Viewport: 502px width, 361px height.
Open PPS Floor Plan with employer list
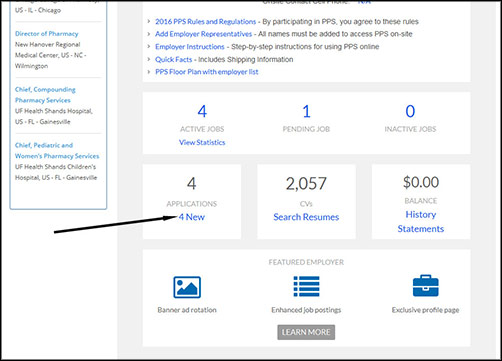point(207,72)
